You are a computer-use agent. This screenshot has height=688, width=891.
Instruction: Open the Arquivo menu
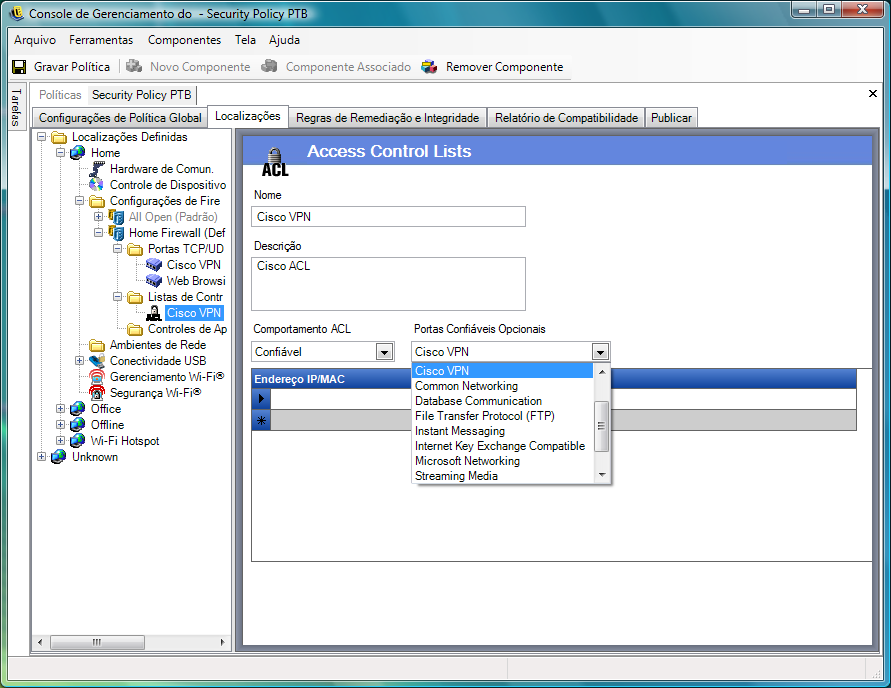[x=35, y=40]
